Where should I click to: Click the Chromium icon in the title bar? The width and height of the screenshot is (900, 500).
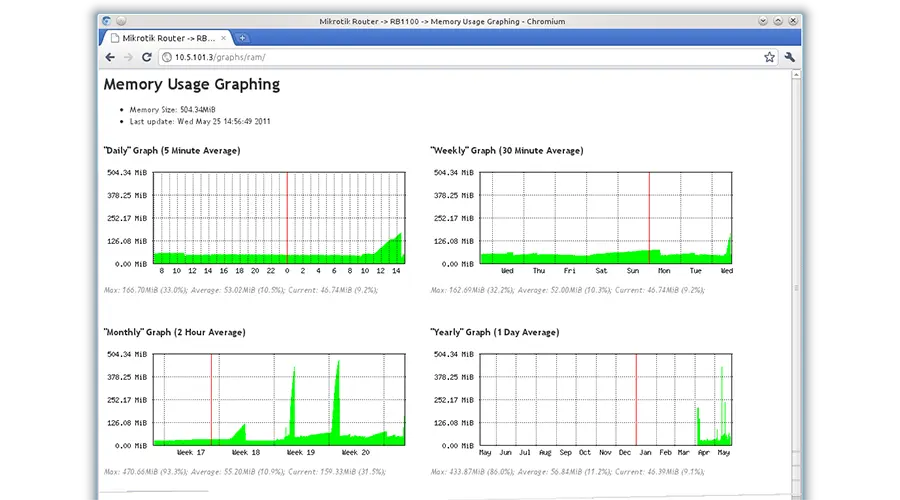(x=107, y=21)
